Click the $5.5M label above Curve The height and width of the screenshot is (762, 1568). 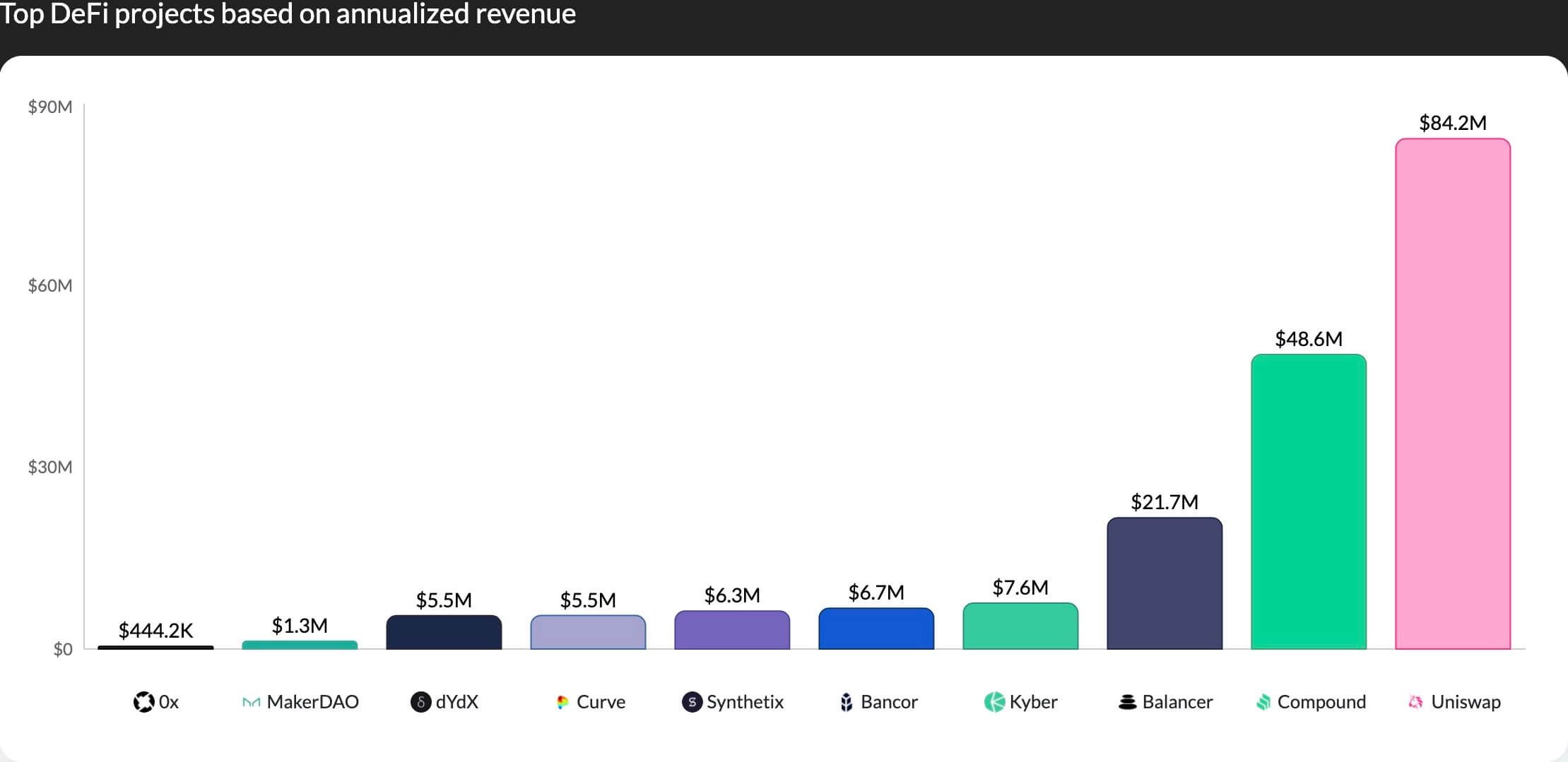tap(588, 600)
